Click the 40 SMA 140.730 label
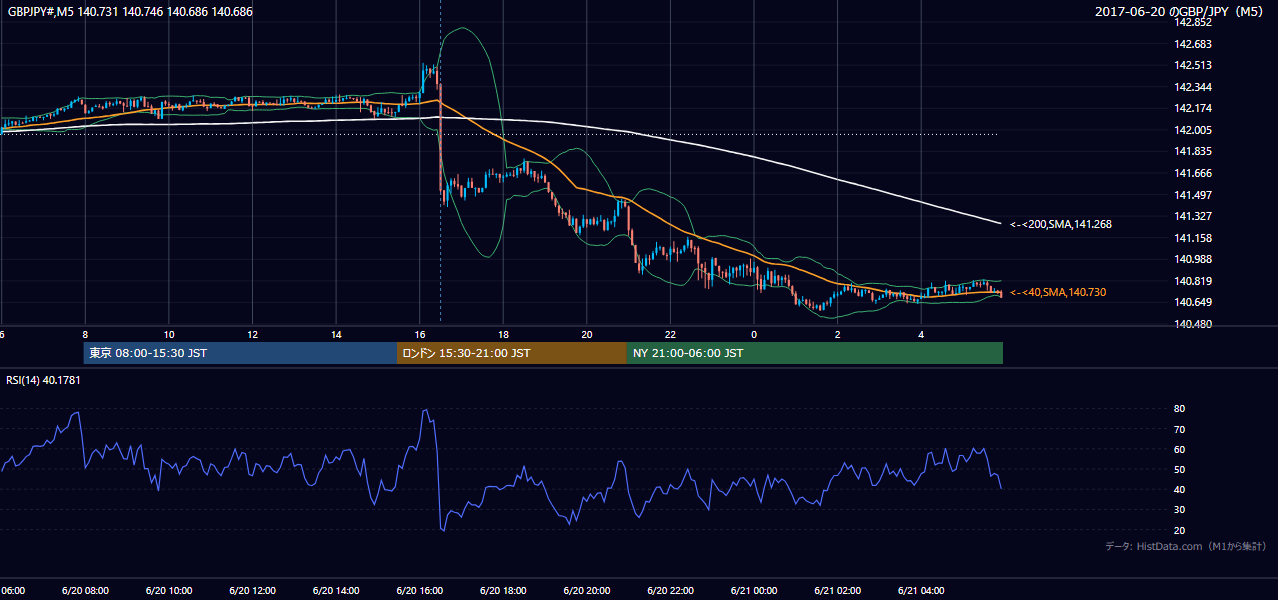This screenshot has width=1278, height=600. pyautogui.click(x=1058, y=292)
